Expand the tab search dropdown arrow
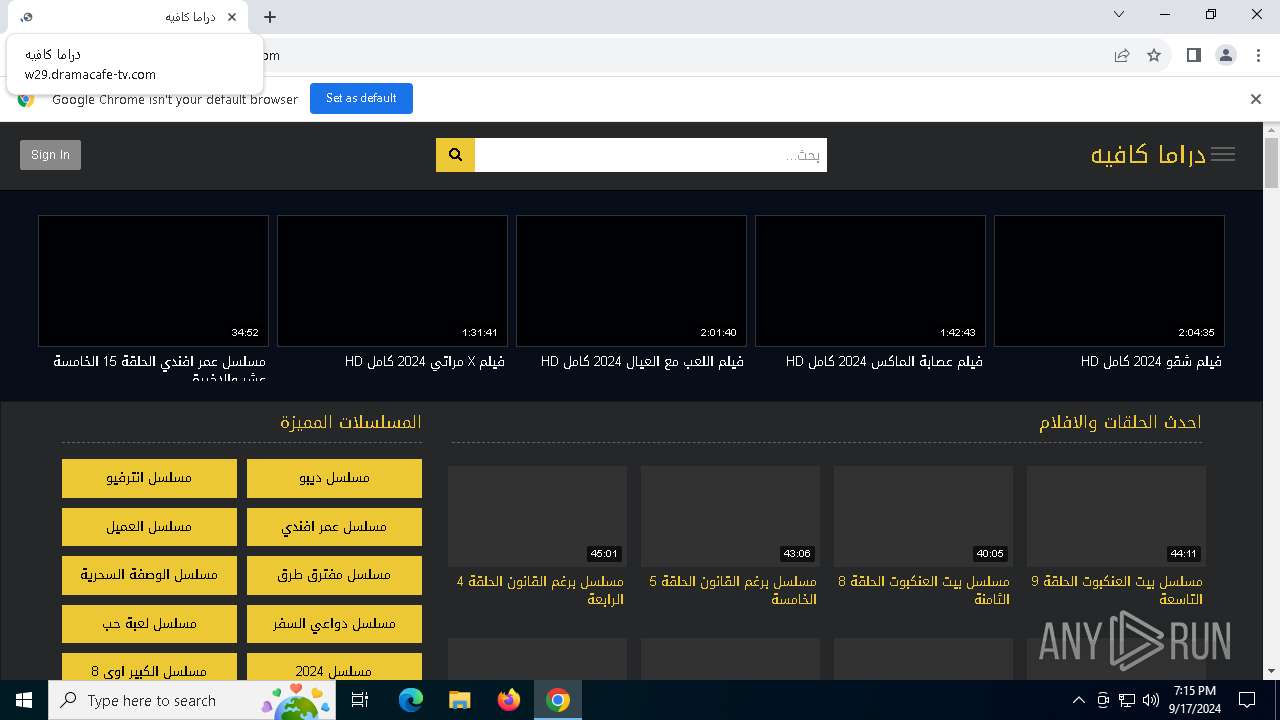 pyautogui.click(x=1119, y=14)
